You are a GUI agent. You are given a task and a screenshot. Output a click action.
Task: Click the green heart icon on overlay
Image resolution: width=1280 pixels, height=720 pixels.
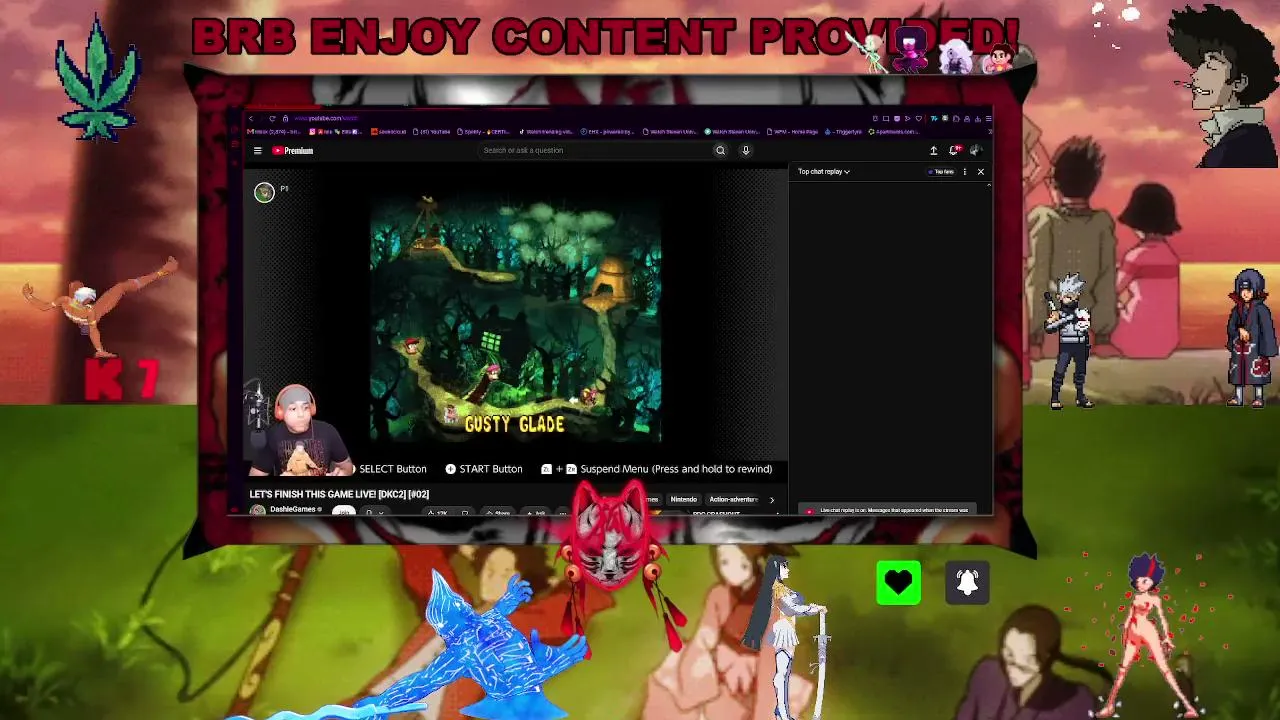(x=898, y=583)
